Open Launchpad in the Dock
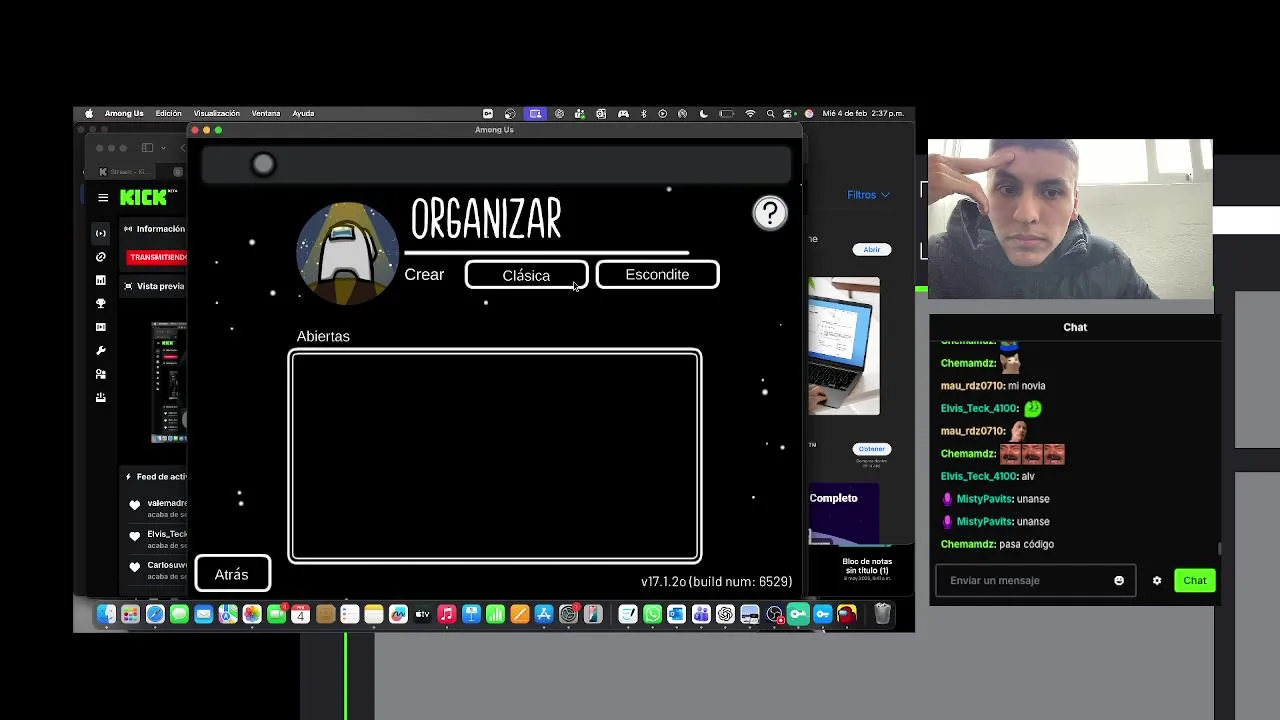The height and width of the screenshot is (720, 1280). coord(130,614)
